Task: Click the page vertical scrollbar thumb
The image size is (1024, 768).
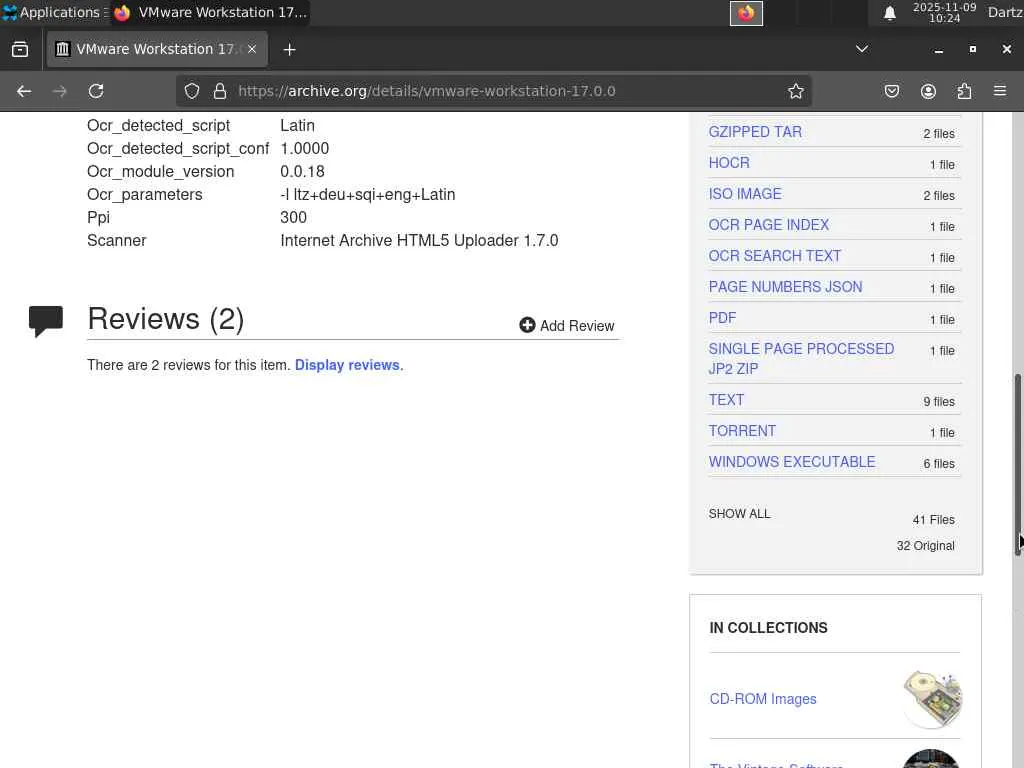Action: click(x=1017, y=465)
